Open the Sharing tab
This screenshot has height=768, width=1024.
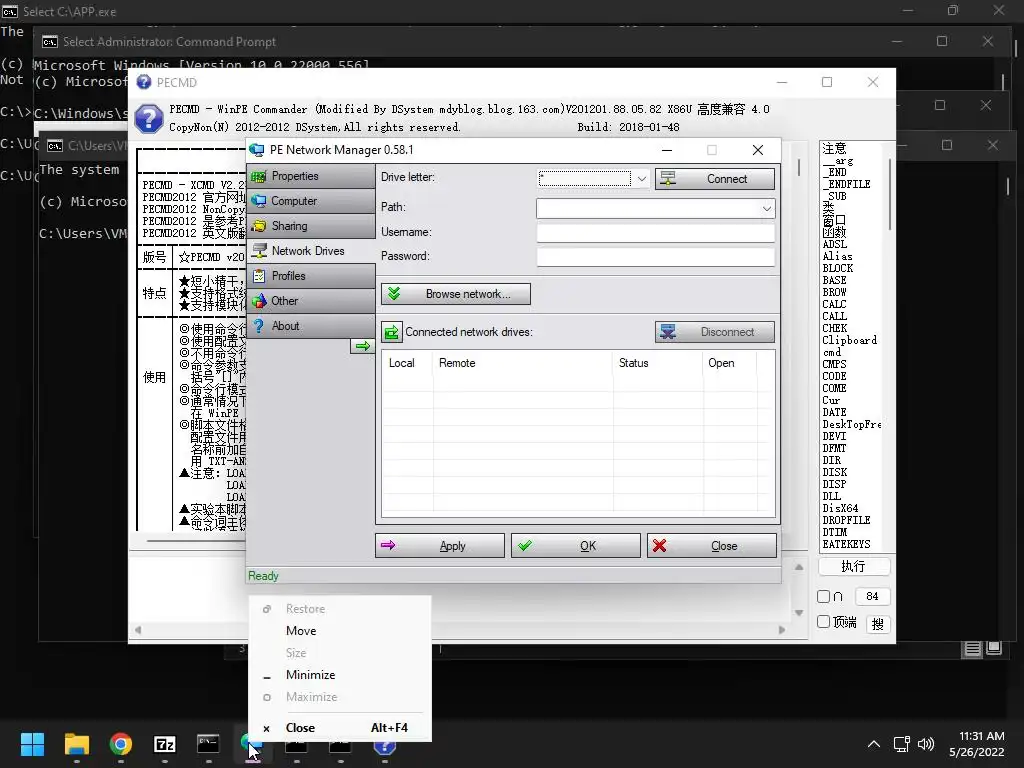point(311,226)
